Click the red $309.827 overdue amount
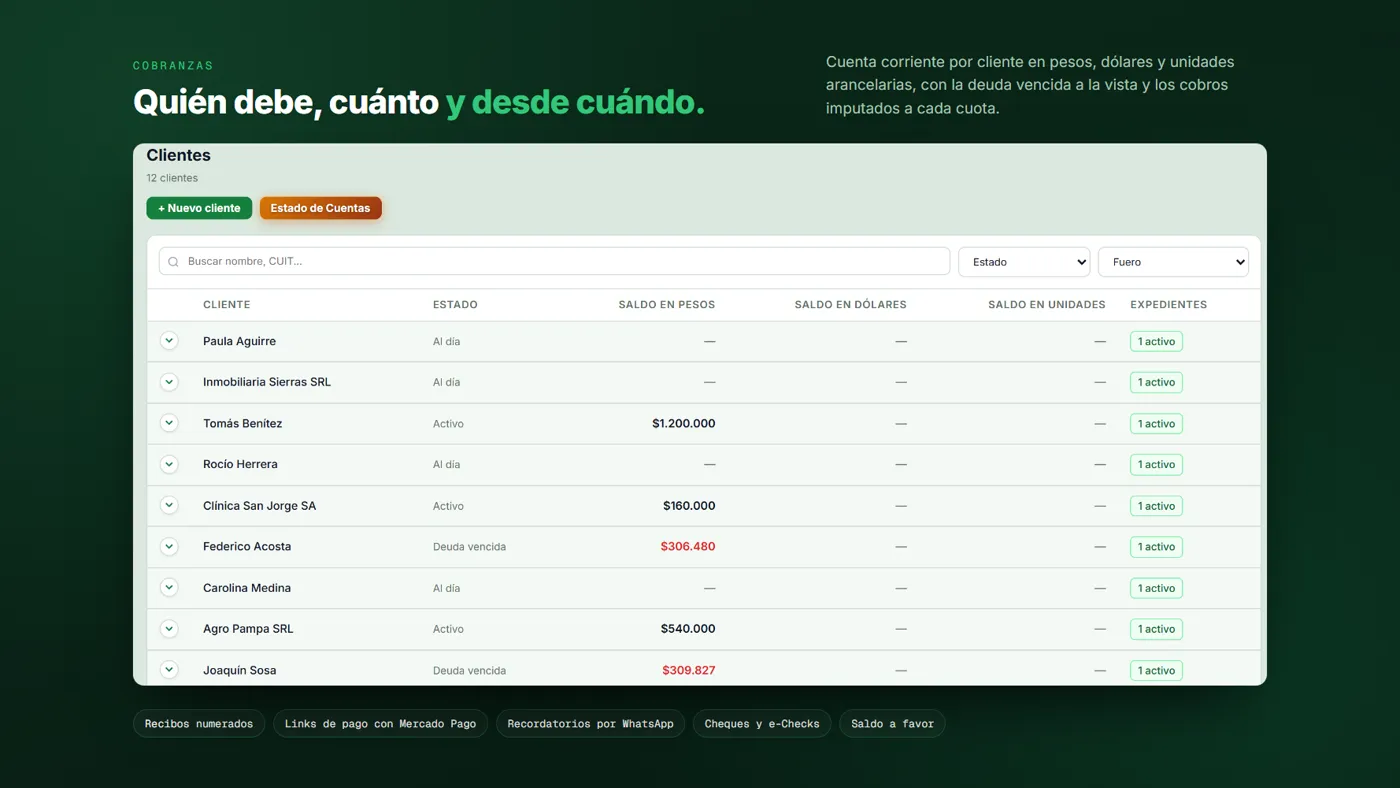Screen dimensions: 1400x788 pos(689,670)
